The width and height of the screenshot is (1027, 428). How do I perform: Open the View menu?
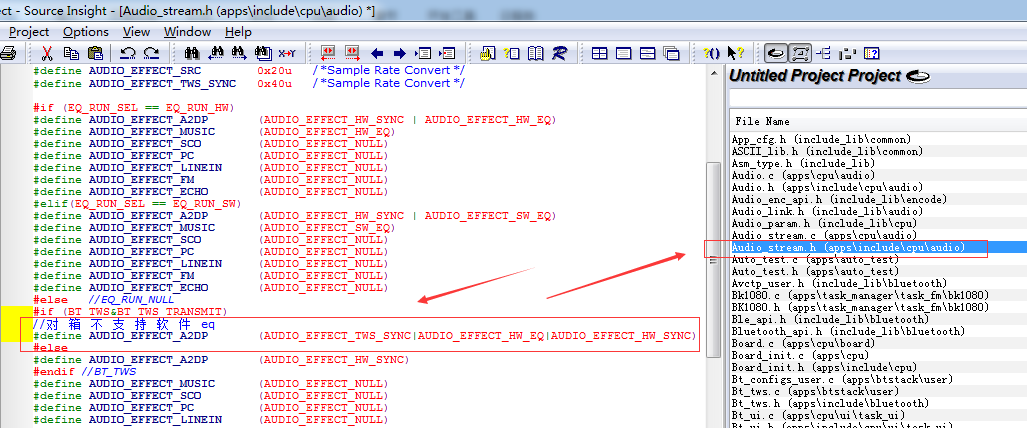[x=136, y=31]
